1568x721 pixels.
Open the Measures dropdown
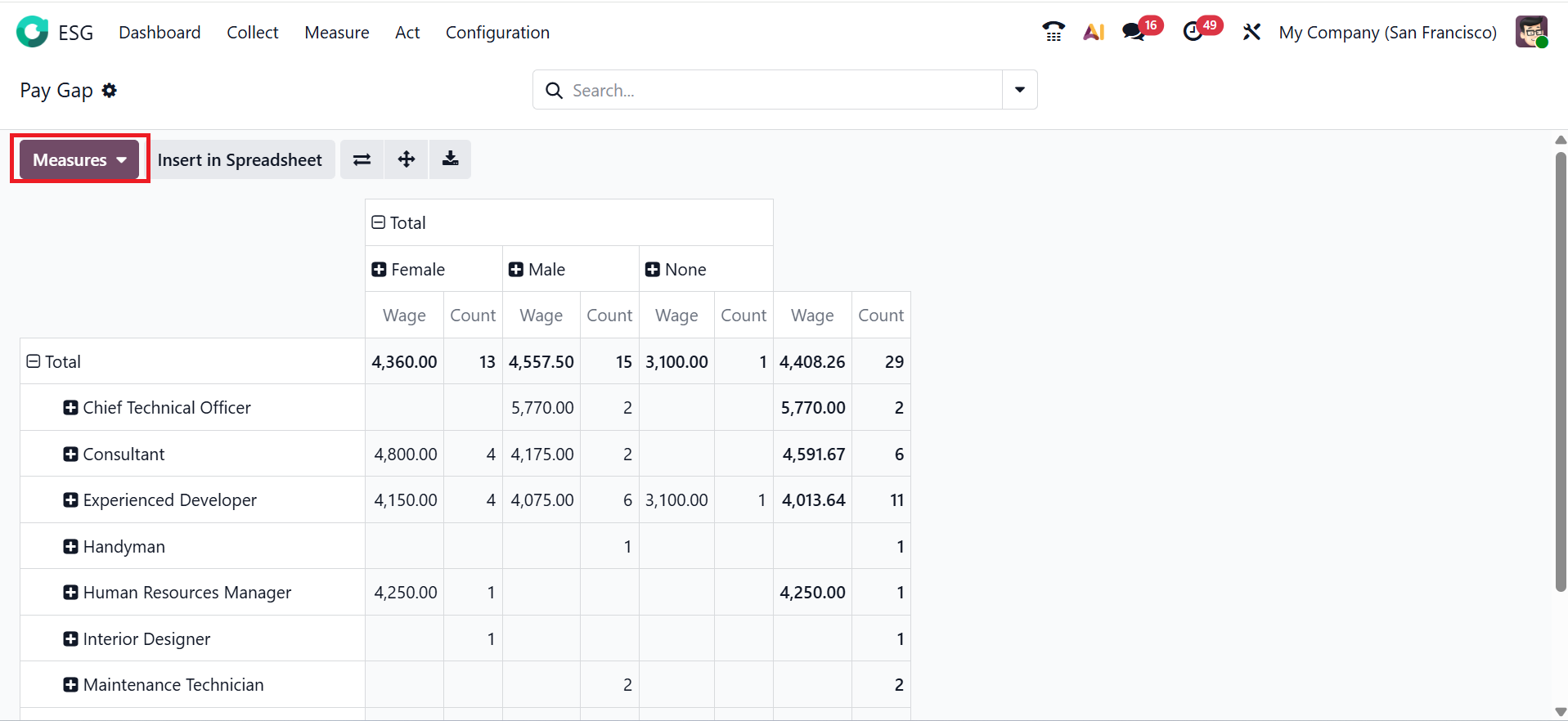[x=79, y=159]
